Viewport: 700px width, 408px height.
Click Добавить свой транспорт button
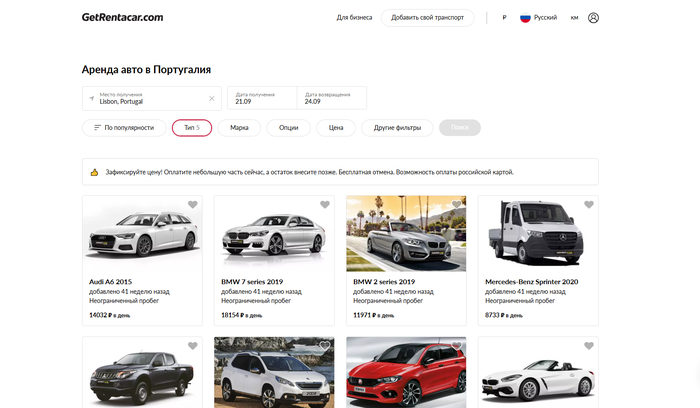427,18
